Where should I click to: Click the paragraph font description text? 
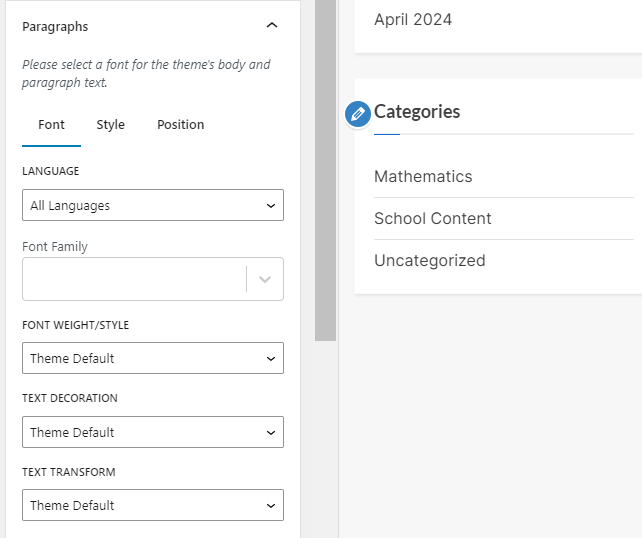pos(146,73)
